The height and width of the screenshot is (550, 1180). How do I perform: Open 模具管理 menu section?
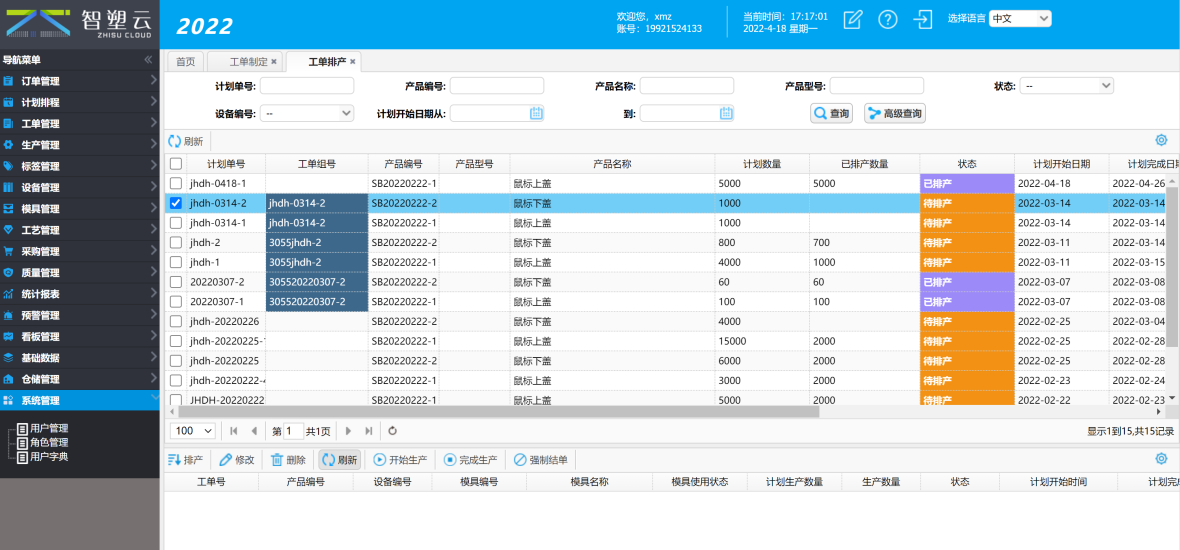pos(80,209)
